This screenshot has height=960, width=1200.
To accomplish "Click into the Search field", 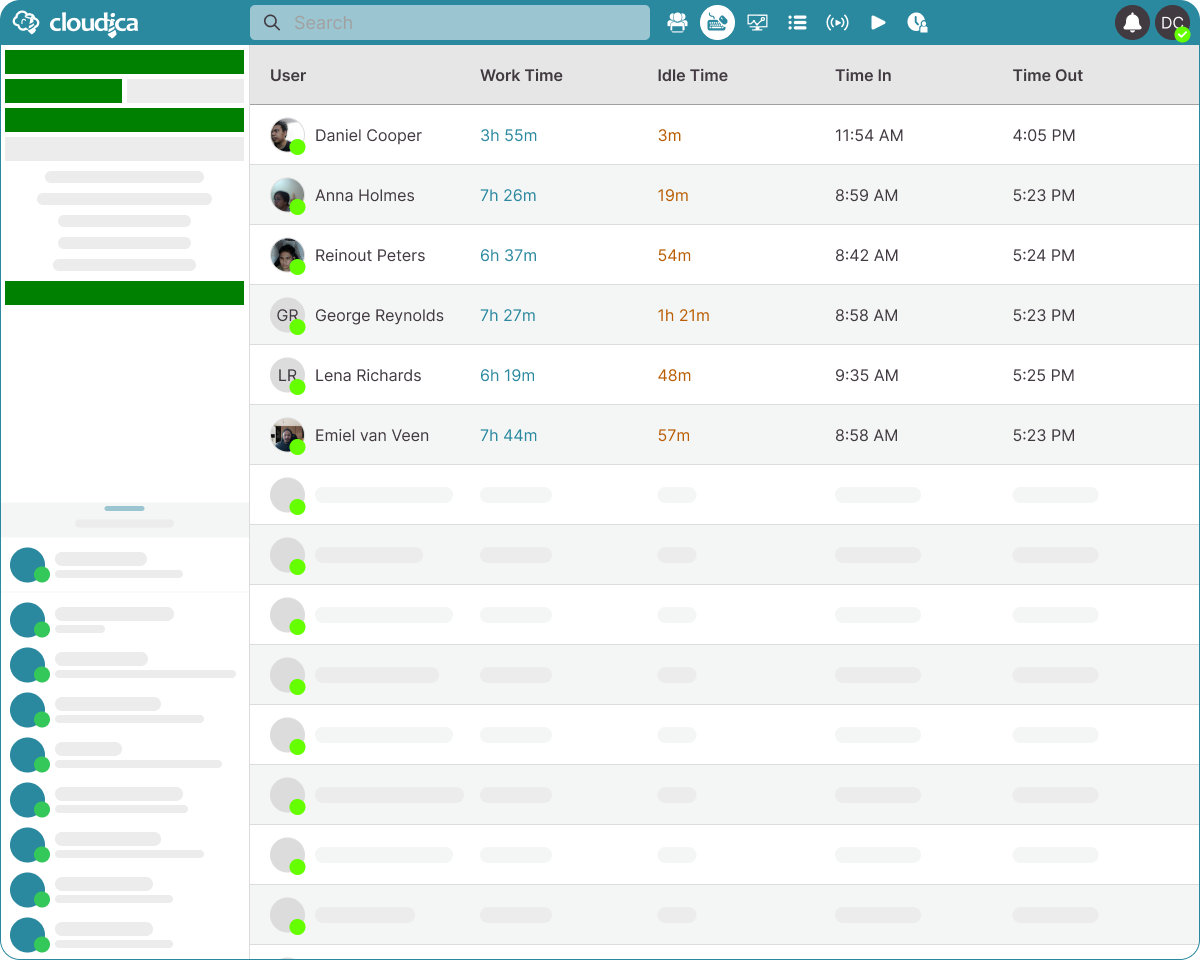I will (450, 22).
